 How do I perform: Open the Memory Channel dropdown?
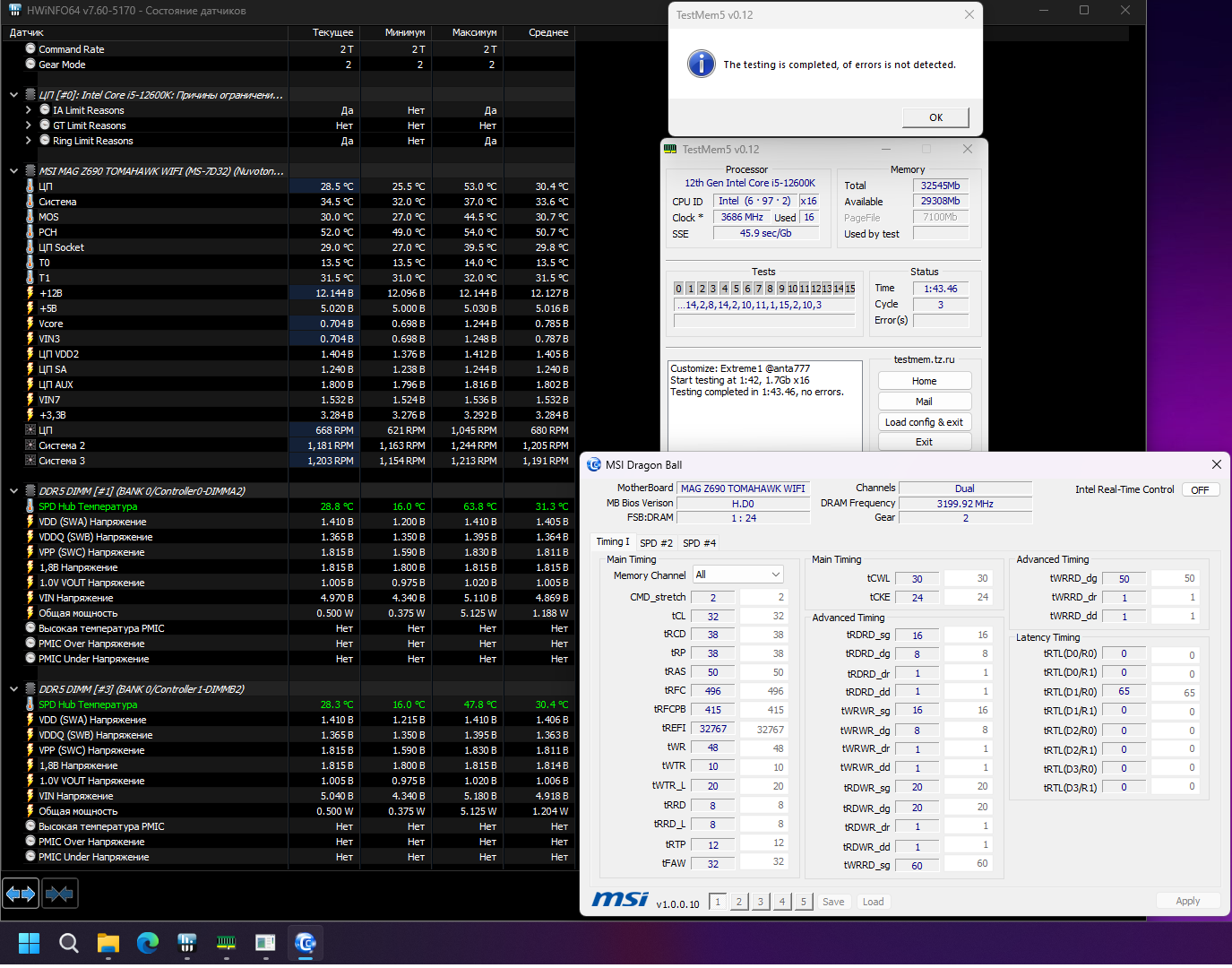tap(738, 575)
